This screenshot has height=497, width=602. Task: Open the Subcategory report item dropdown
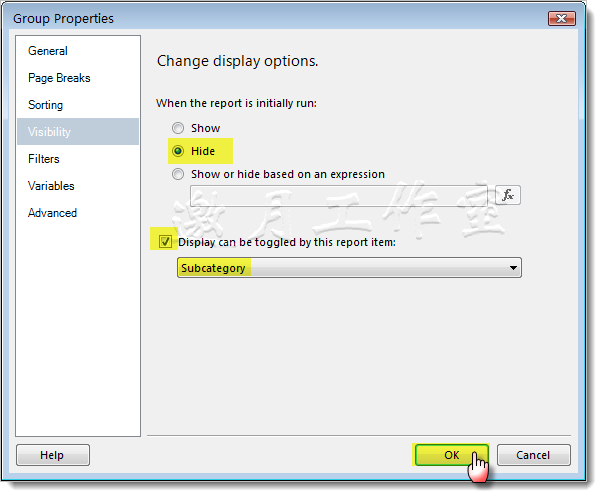pyautogui.click(x=349, y=267)
